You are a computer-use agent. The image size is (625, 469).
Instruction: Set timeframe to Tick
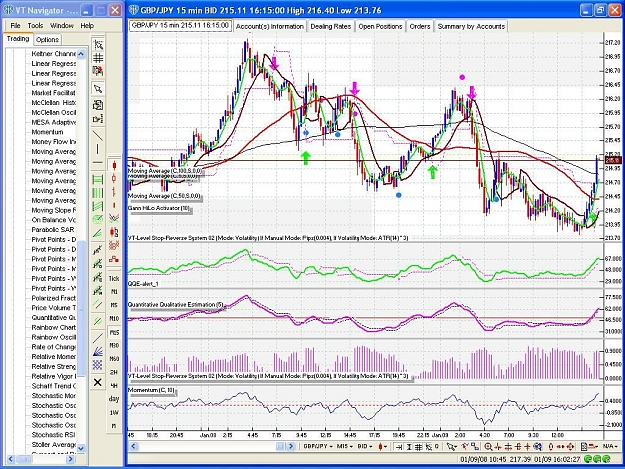114,279
